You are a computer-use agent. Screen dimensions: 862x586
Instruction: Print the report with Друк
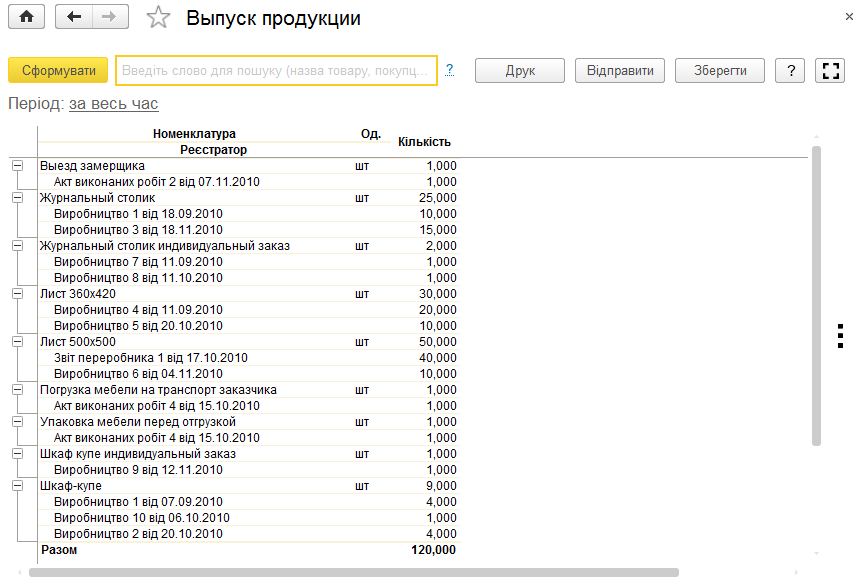[x=520, y=70]
